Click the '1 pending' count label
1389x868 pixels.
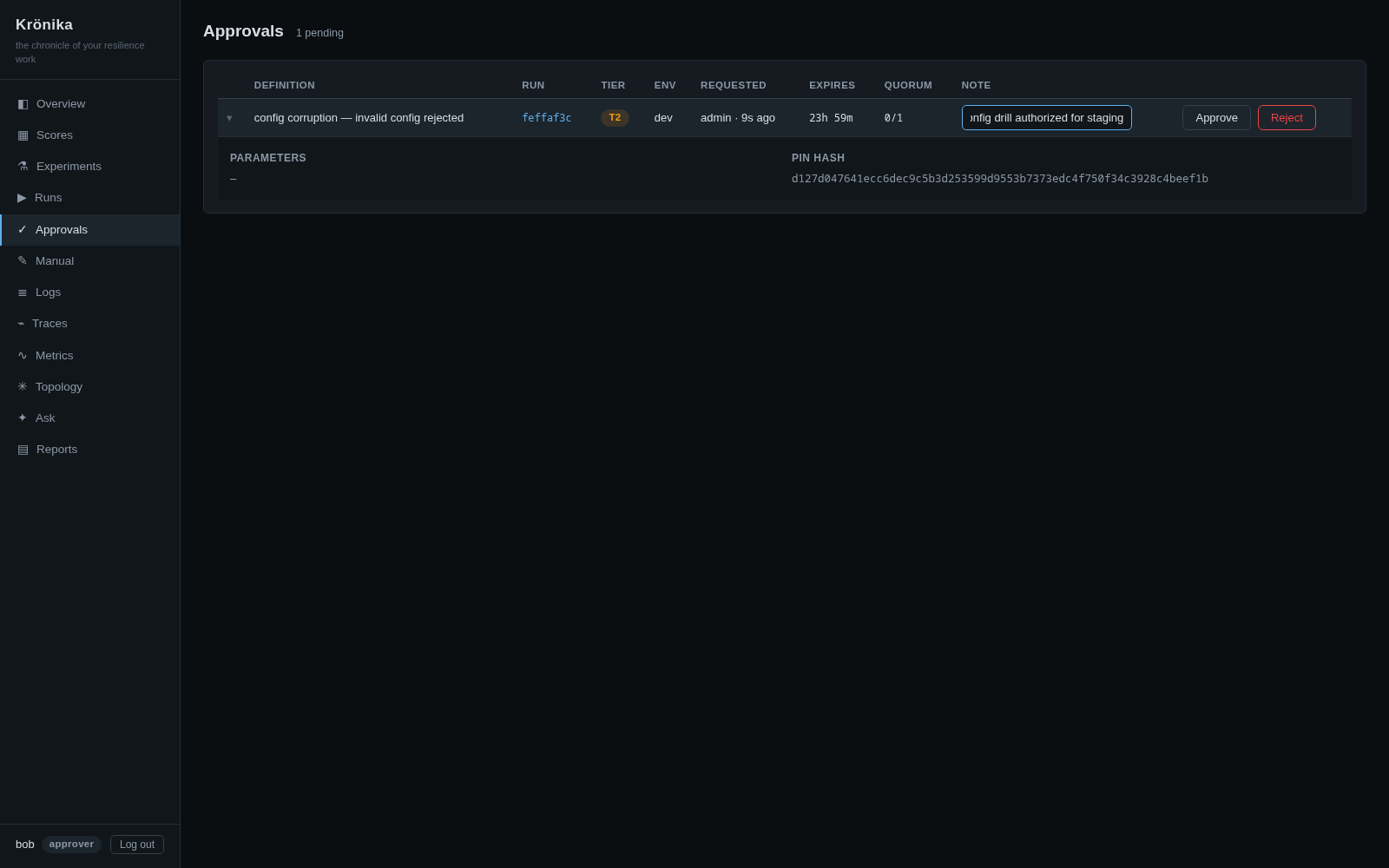coord(319,33)
